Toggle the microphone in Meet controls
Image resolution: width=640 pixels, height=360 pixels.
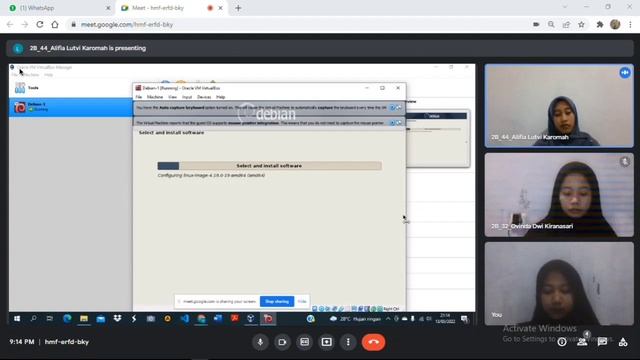[260, 342]
